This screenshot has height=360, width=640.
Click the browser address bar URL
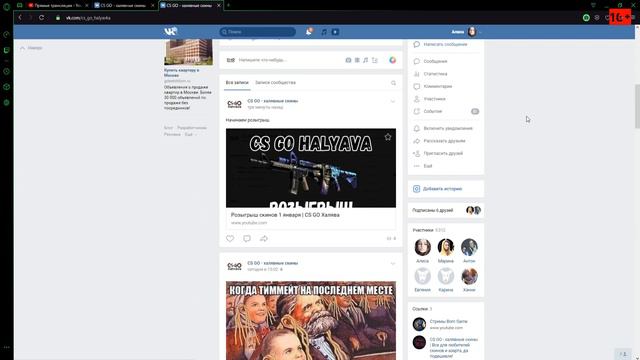[x=88, y=18]
